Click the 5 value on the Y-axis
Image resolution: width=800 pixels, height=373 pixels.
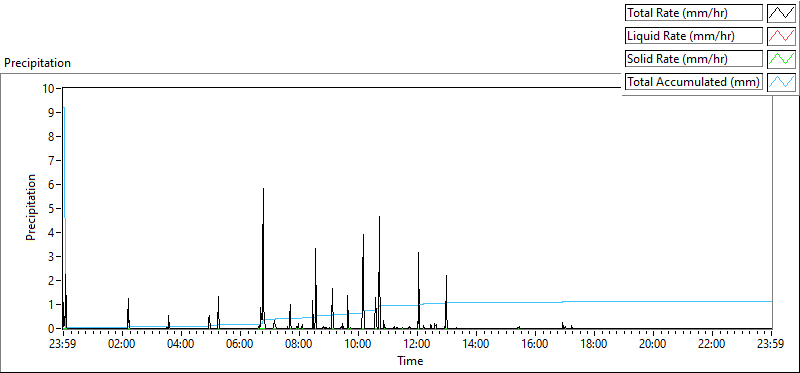click(52, 208)
